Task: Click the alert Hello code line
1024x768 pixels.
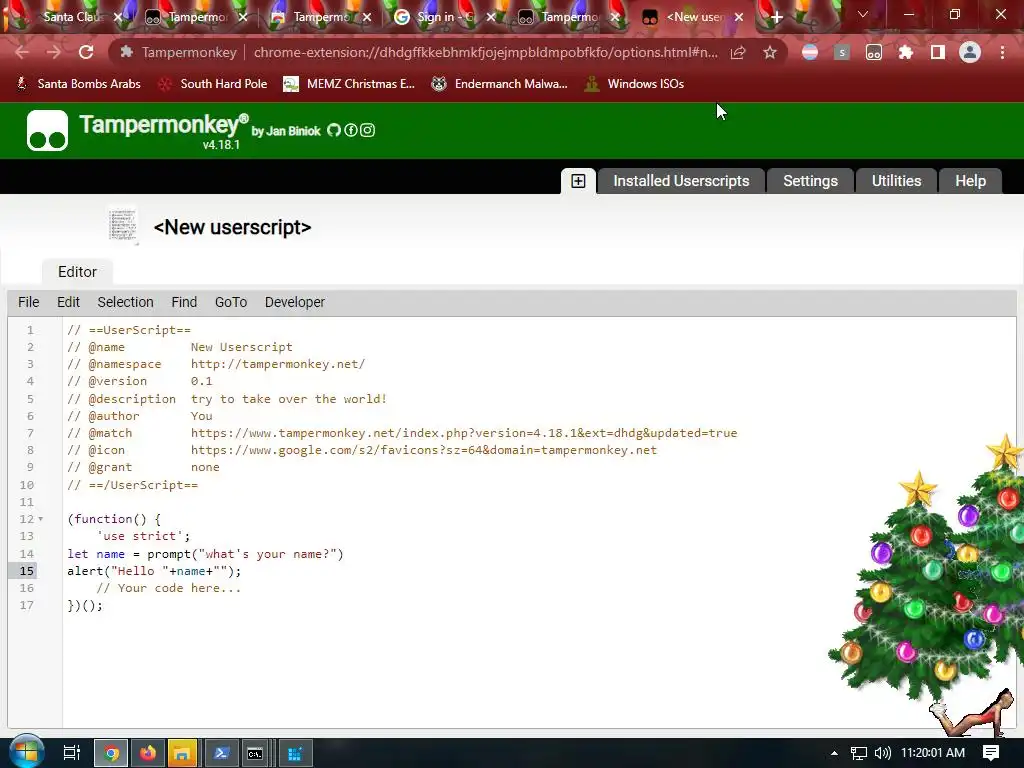Action: coord(154,571)
